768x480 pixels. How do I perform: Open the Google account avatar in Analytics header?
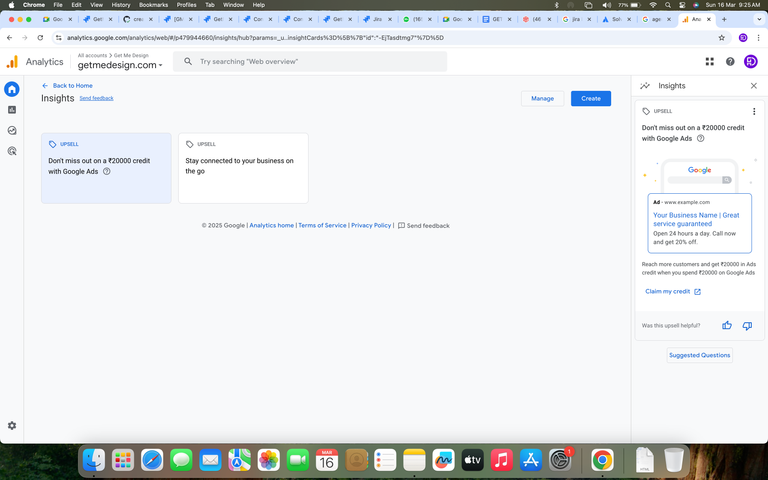750,61
